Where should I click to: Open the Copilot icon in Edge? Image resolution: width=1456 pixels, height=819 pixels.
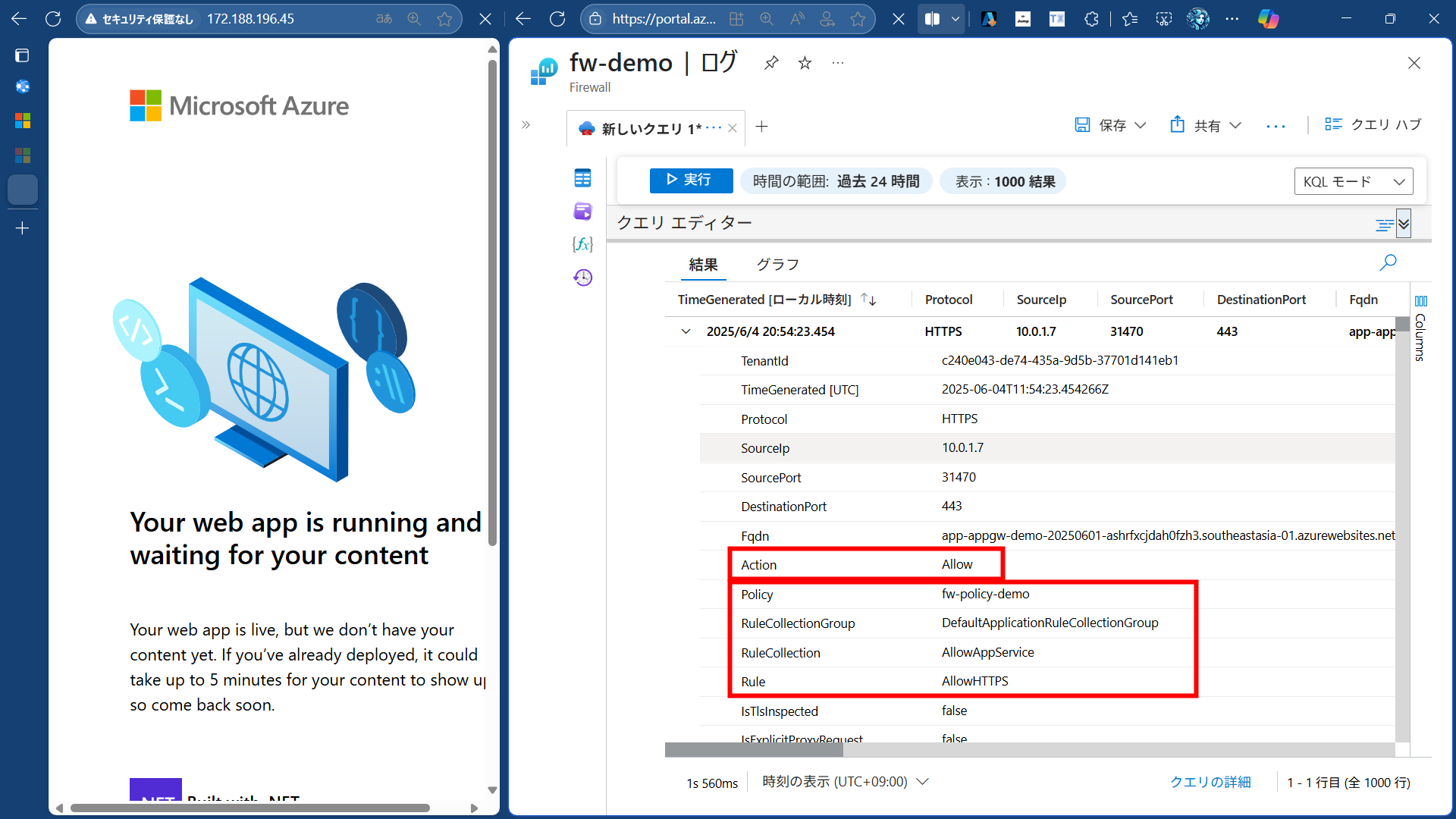point(1268,19)
